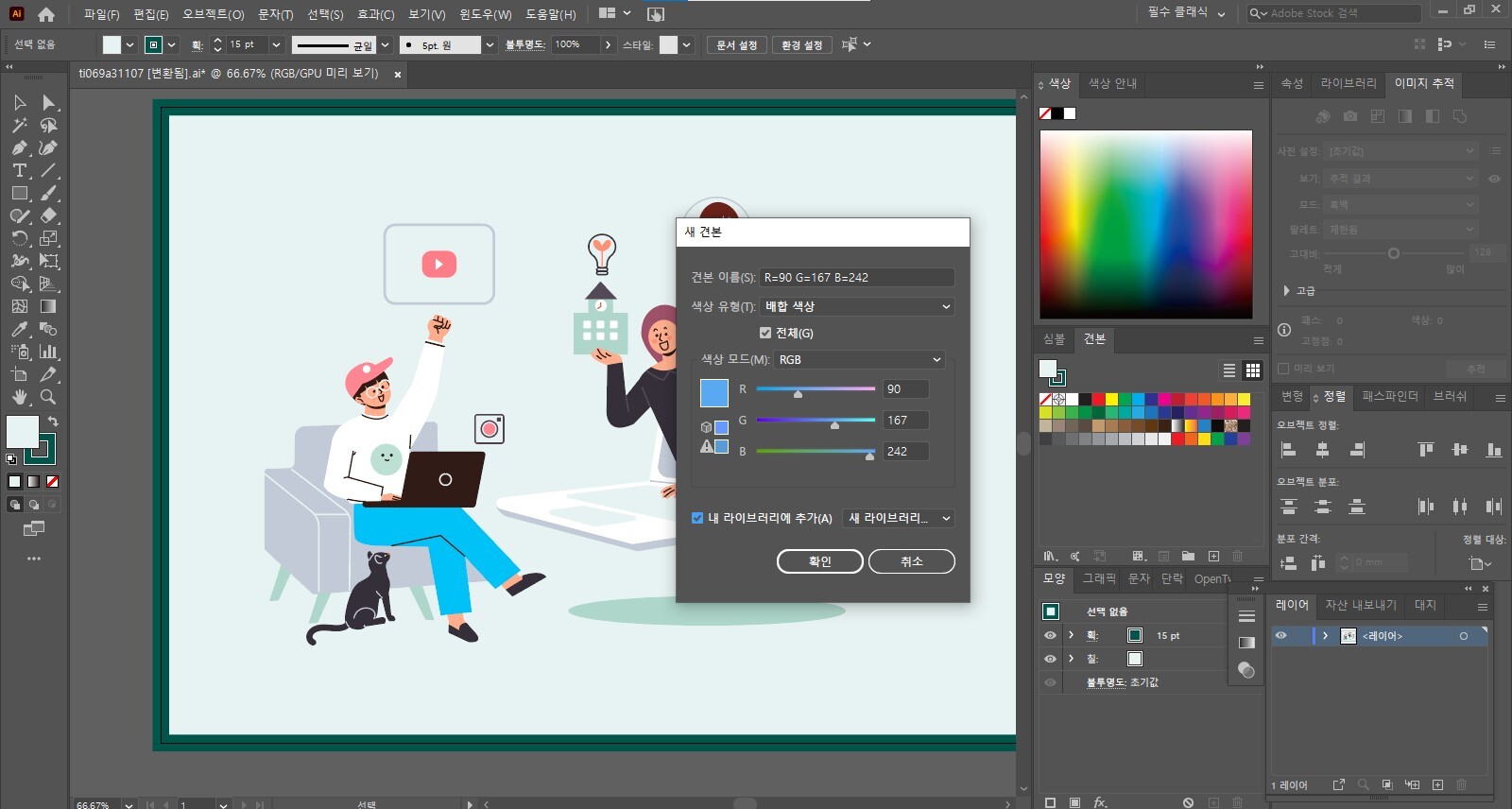Screen dimensions: 1512x809
Task: Uncheck 내 라이브러리에 추가 checkbox
Action: [697, 518]
